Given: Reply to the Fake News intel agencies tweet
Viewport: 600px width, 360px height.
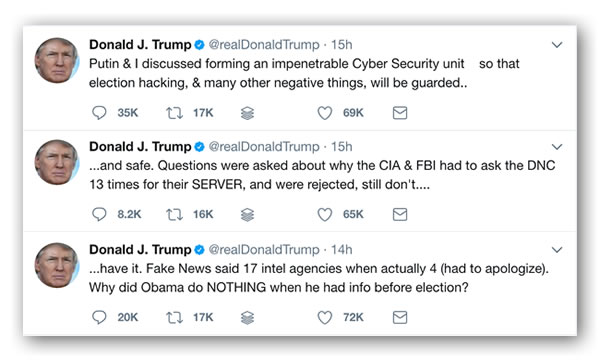Looking at the screenshot, I should [x=99, y=317].
